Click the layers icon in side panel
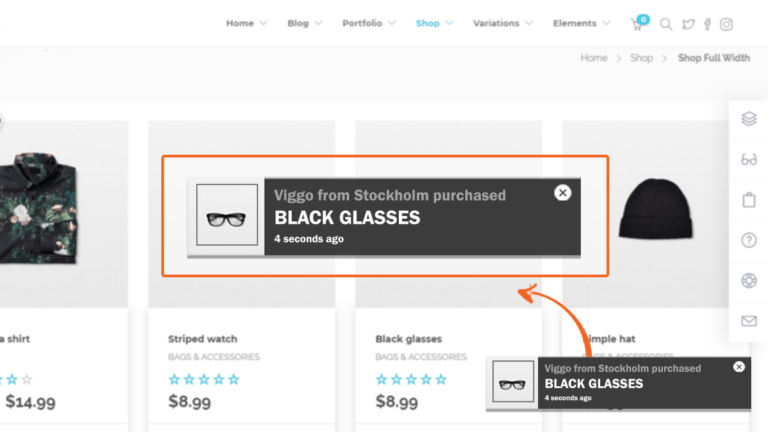This screenshot has height=432, width=768. [749, 119]
